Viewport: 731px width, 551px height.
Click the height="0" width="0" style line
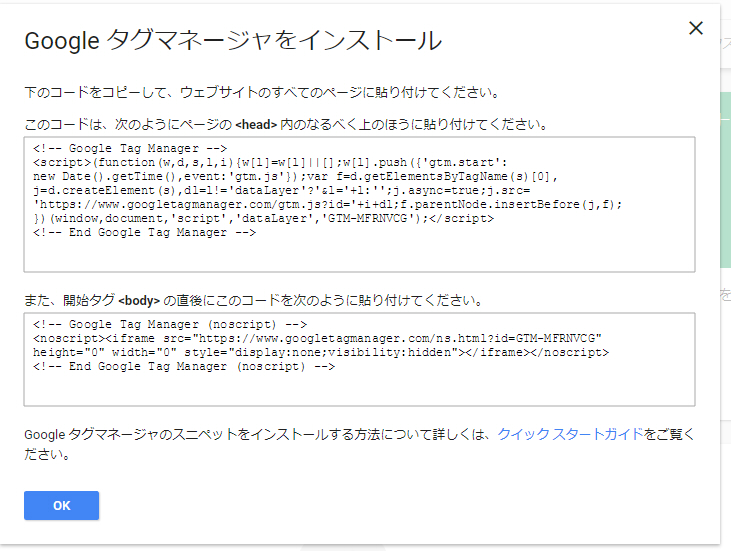pyautogui.click(x=321, y=352)
